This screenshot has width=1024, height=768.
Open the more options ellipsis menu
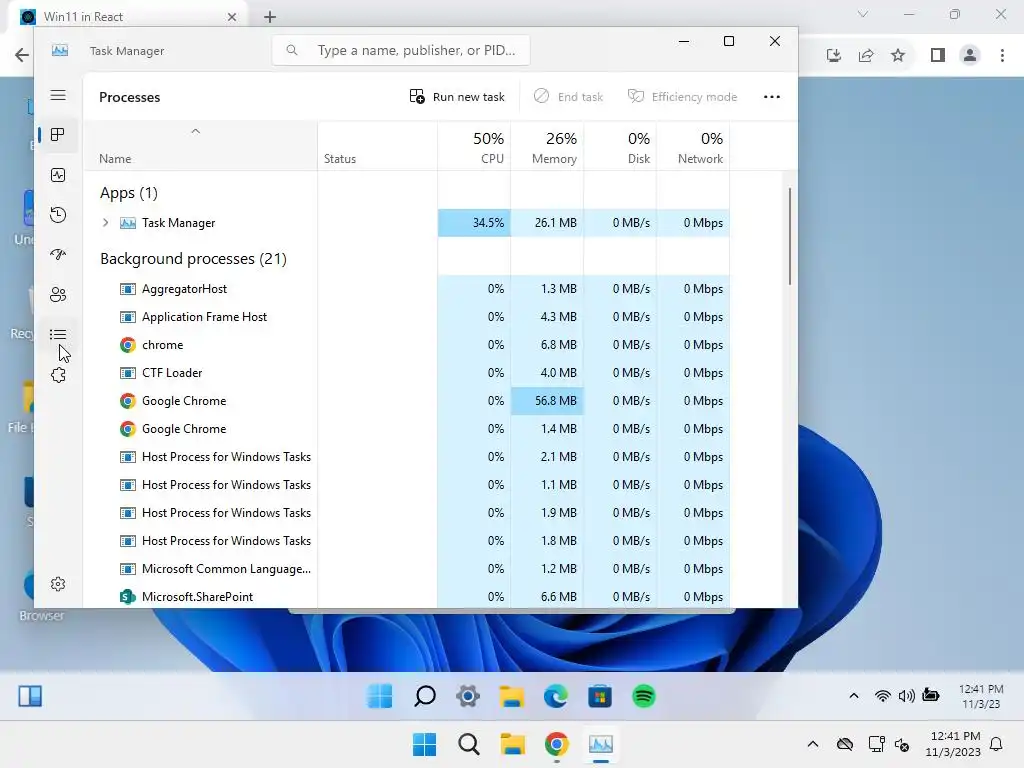tap(772, 97)
